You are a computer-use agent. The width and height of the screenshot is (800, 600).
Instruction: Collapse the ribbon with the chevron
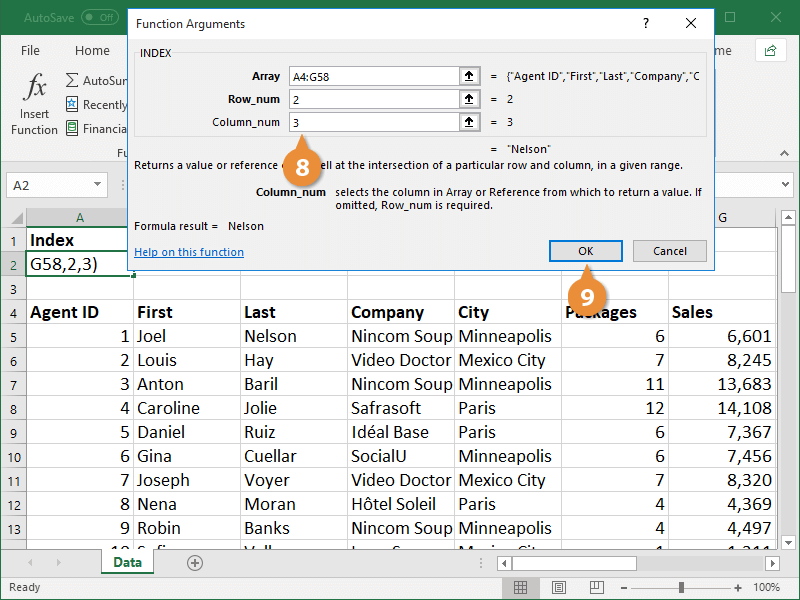pos(784,154)
